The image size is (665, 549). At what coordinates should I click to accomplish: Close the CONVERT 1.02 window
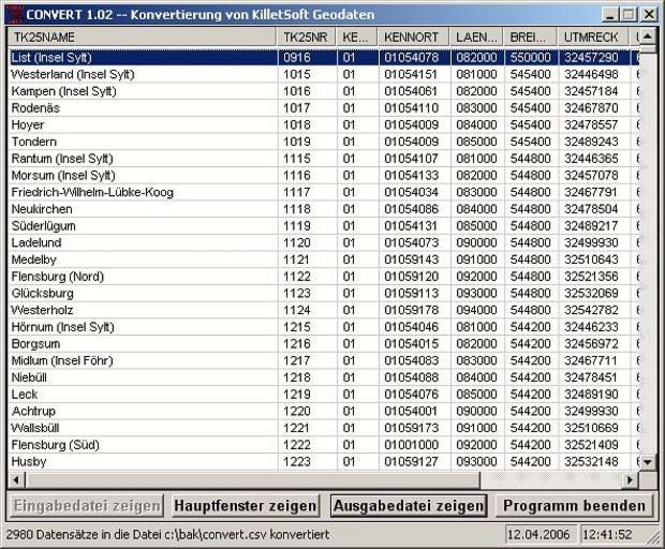[x=649, y=15]
